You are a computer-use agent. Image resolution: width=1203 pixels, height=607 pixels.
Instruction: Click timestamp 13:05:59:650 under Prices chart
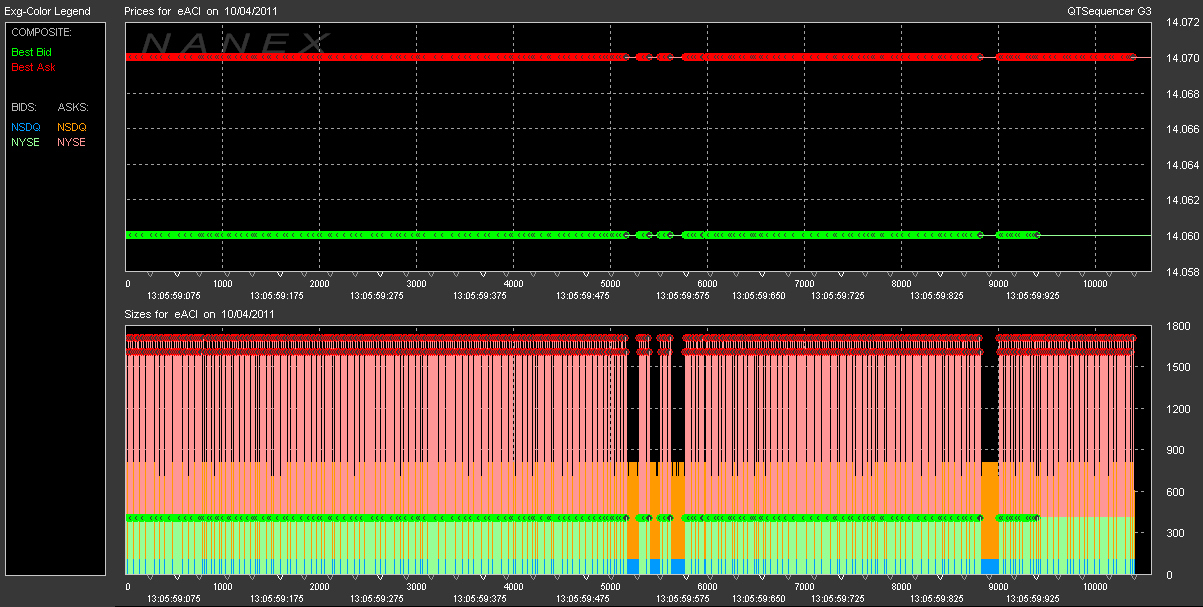tap(760, 296)
